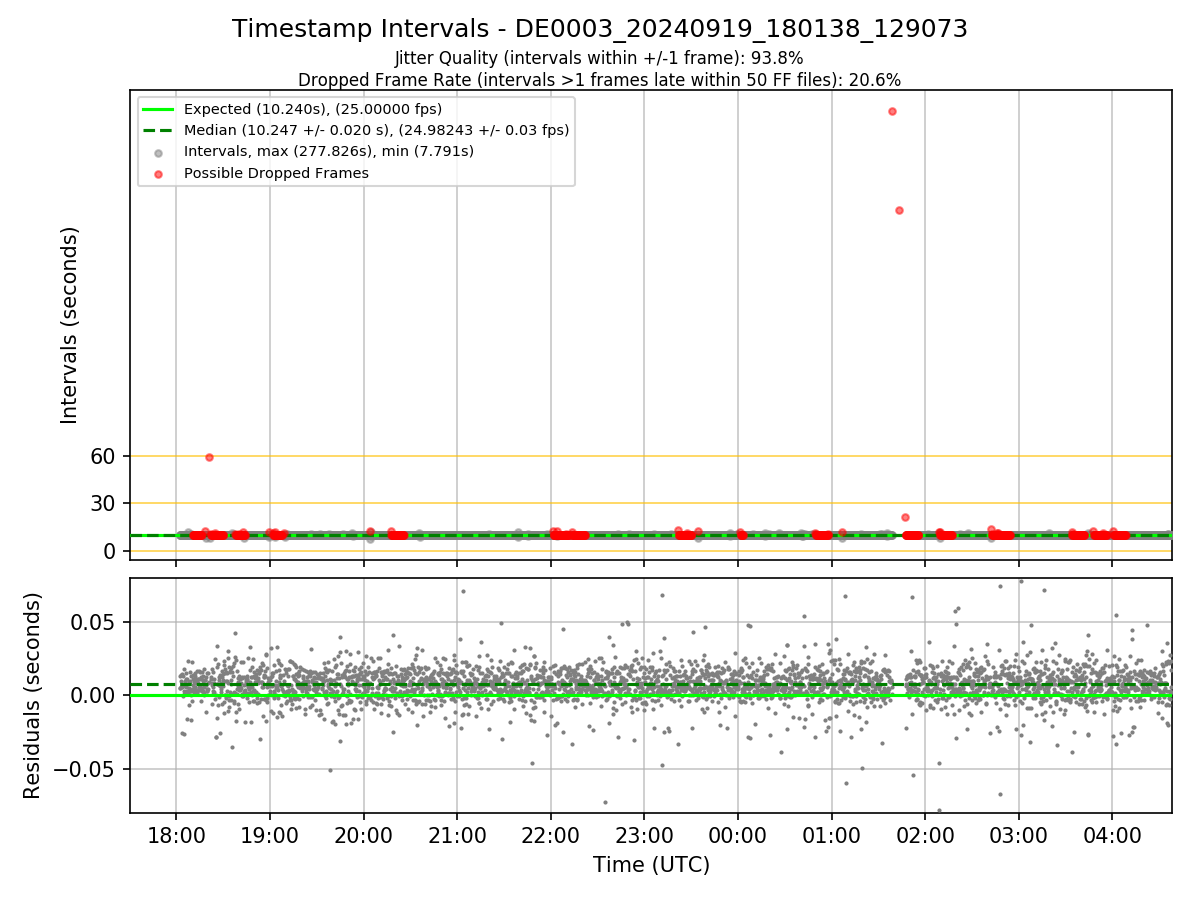Click the Residuals (seconds) y-axis label
The image size is (1200, 900).
tap(33, 696)
